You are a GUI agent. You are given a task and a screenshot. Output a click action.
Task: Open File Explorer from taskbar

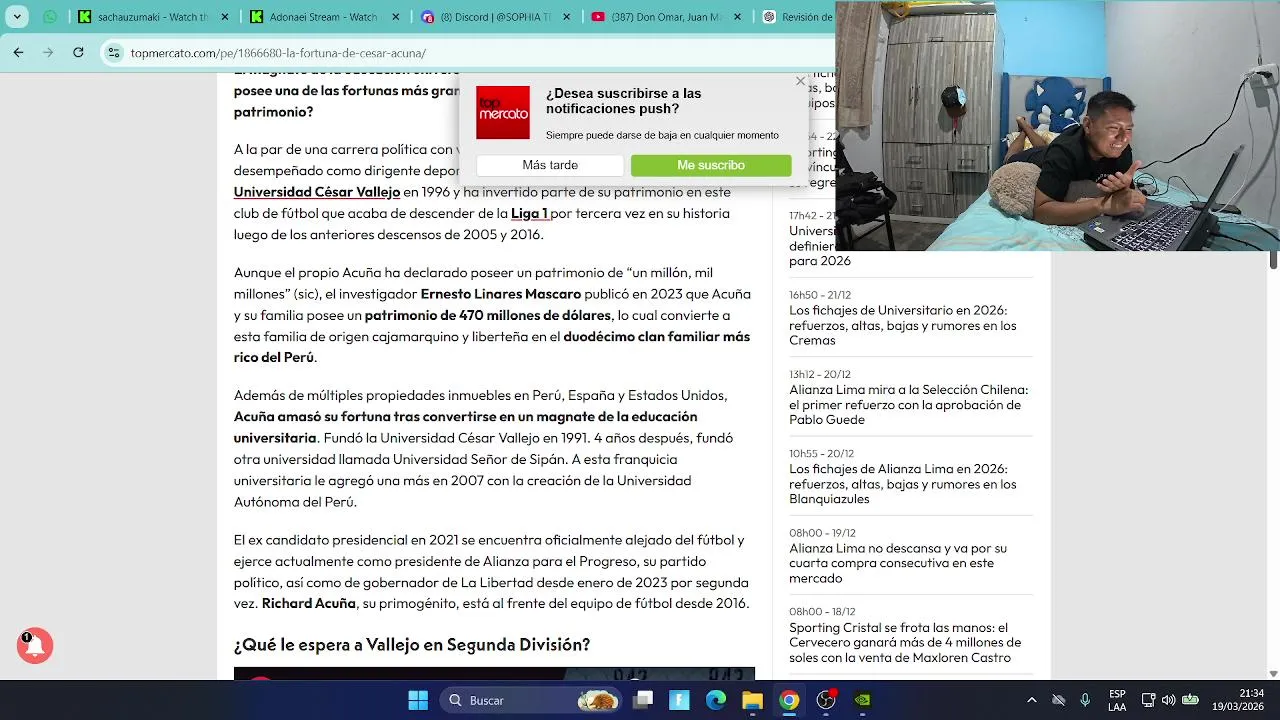coord(752,700)
